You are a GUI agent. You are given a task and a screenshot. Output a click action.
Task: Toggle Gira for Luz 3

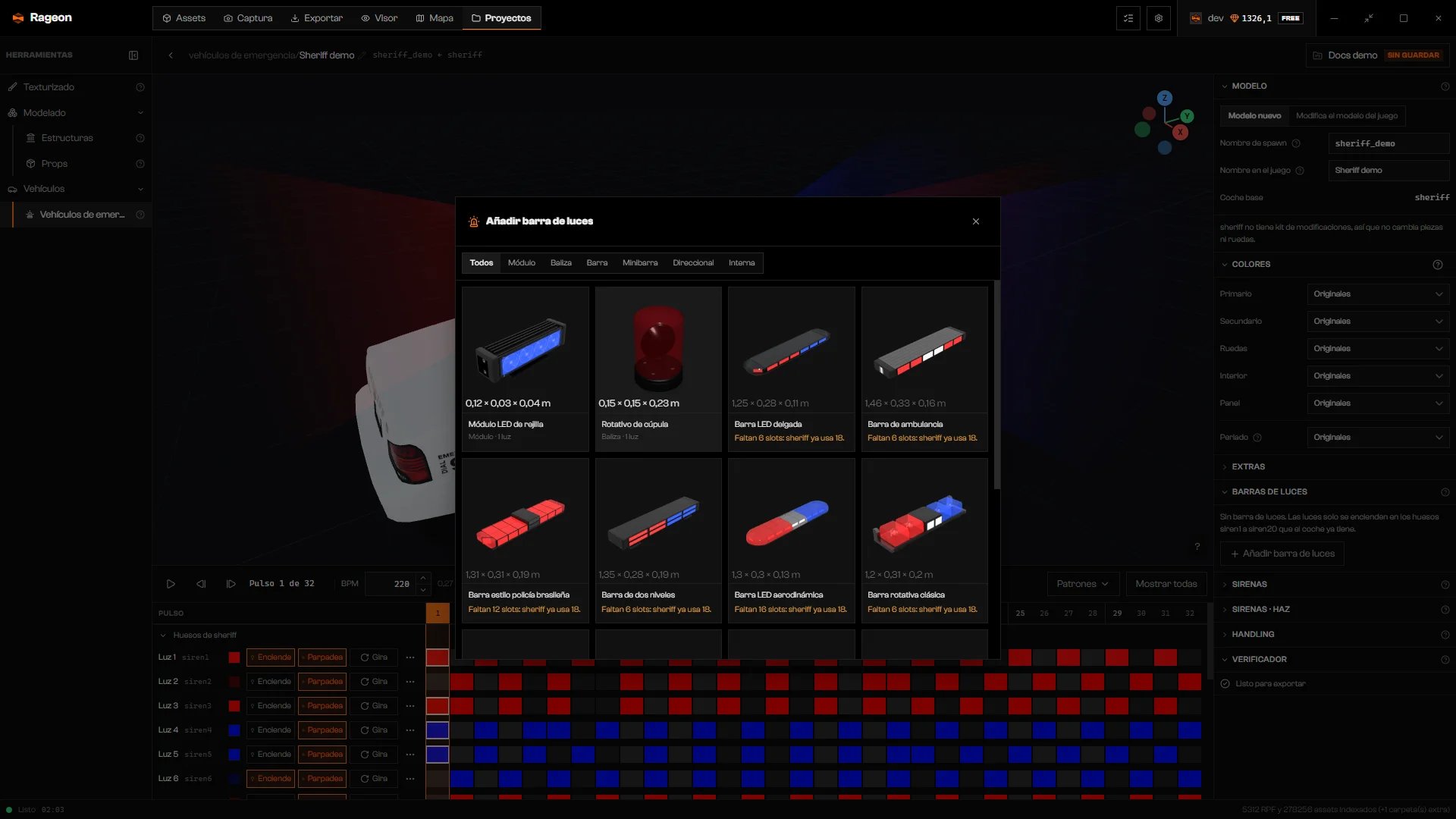point(374,706)
